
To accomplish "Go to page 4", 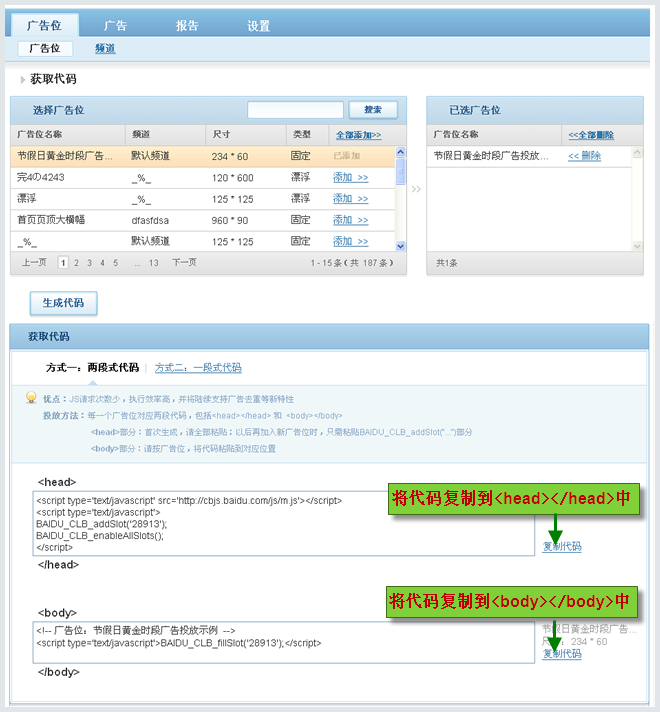I will click(x=103, y=263).
